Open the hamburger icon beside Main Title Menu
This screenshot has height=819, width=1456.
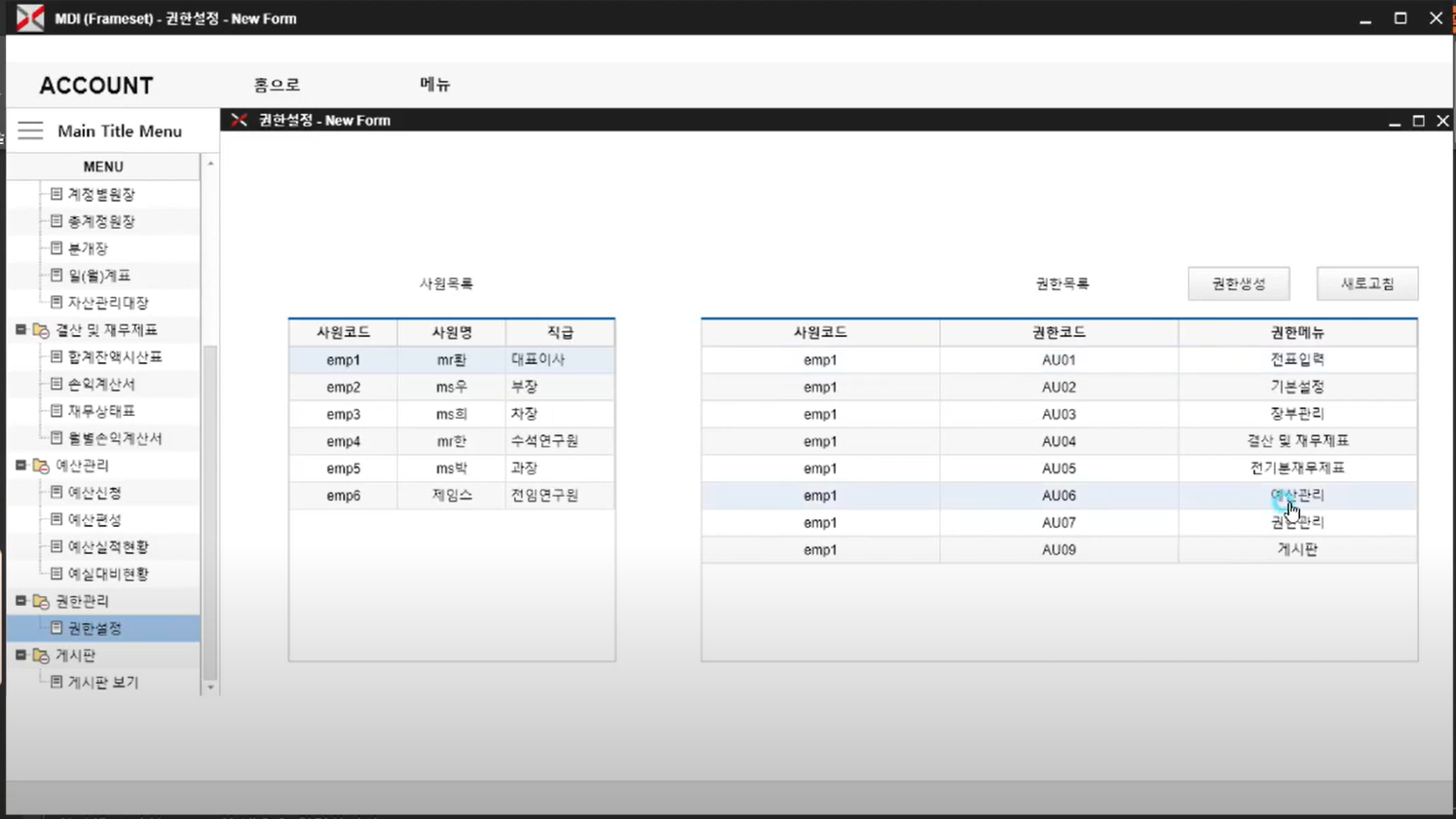30,130
